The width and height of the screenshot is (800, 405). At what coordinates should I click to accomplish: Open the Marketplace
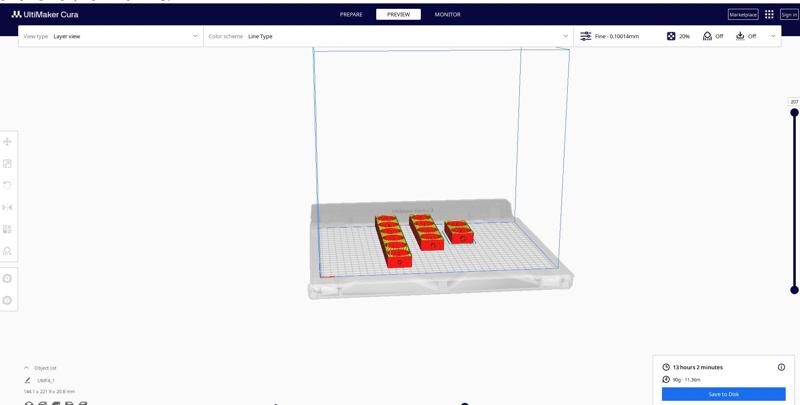click(x=743, y=15)
